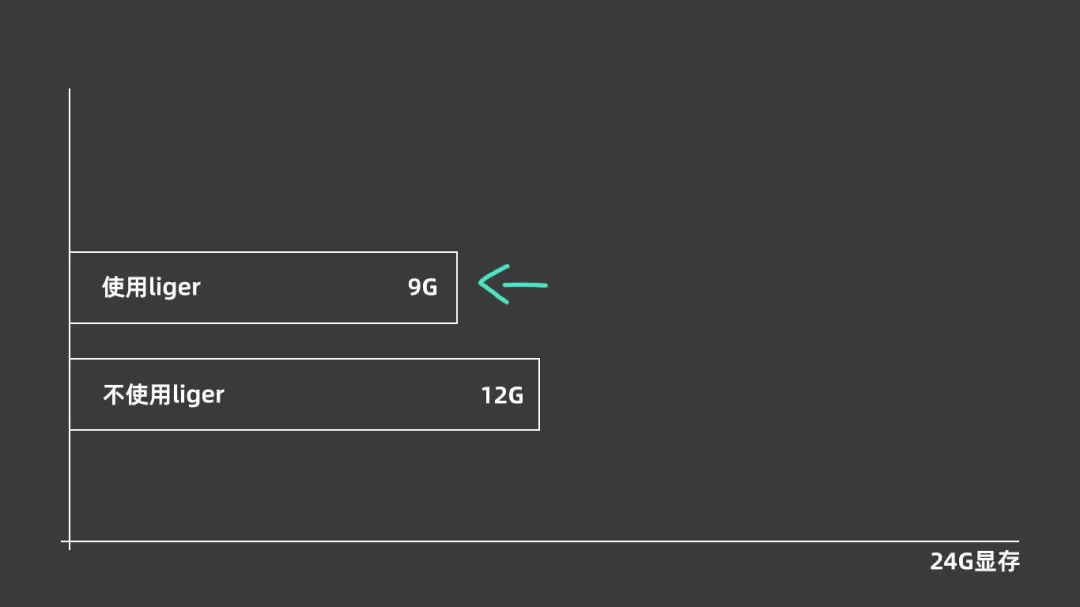The image size is (1080, 607).
Task: Click midpoint of the horizontal axis line
Action: 543,541
